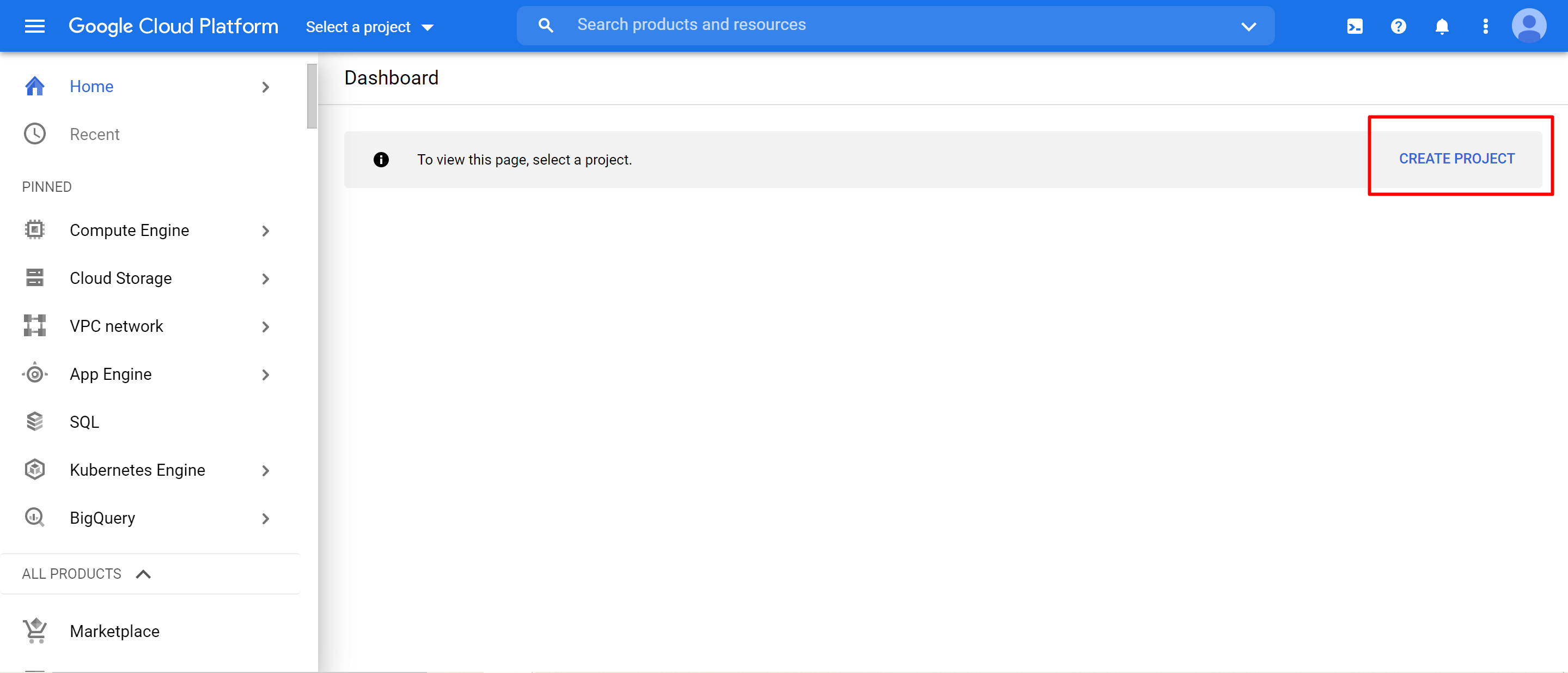The height and width of the screenshot is (673, 1568).
Task: Click the Cloud Storage icon
Action: [35, 278]
